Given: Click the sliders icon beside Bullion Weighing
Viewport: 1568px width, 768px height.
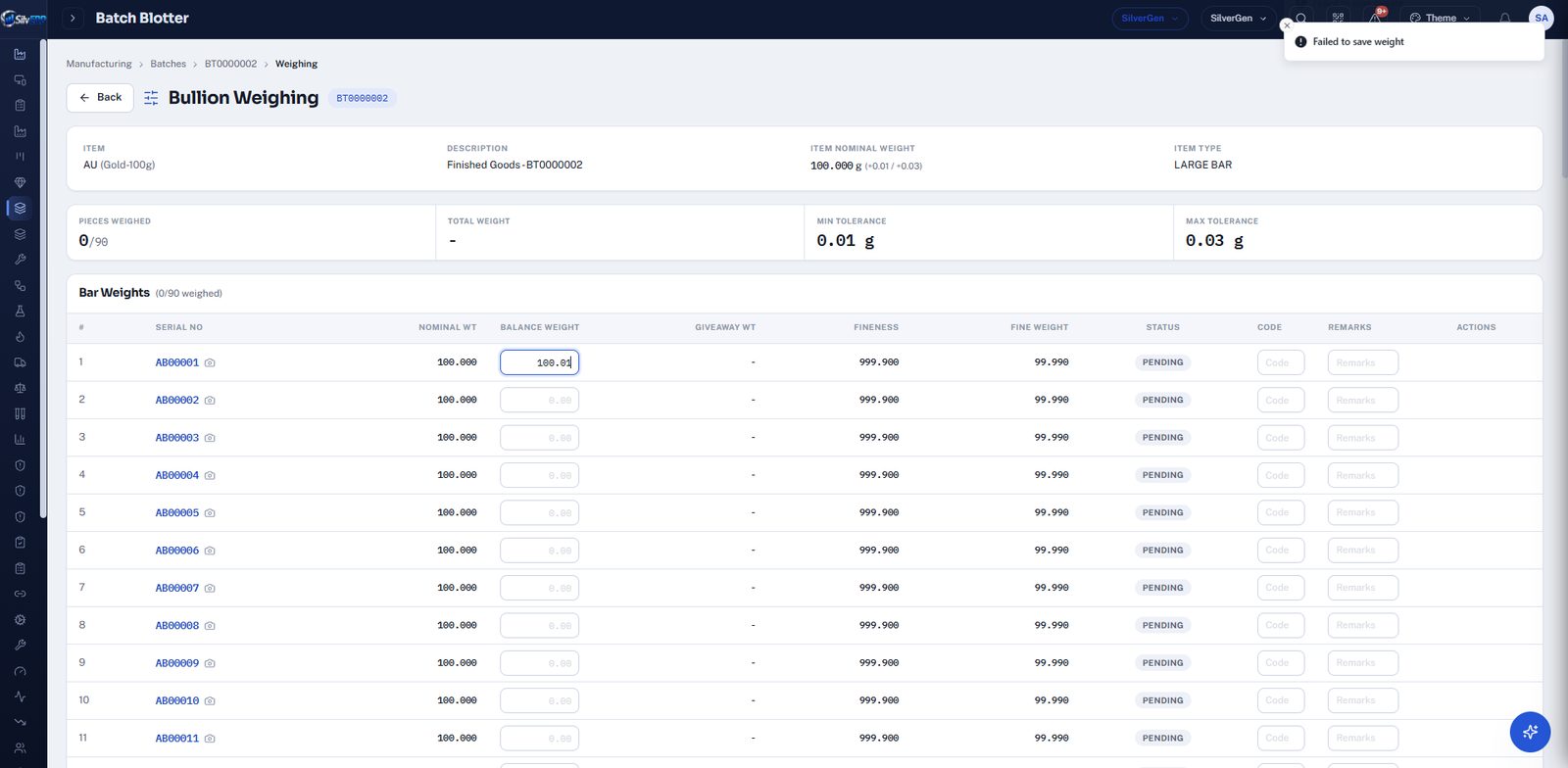Looking at the screenshot, I should click(151, 98).
